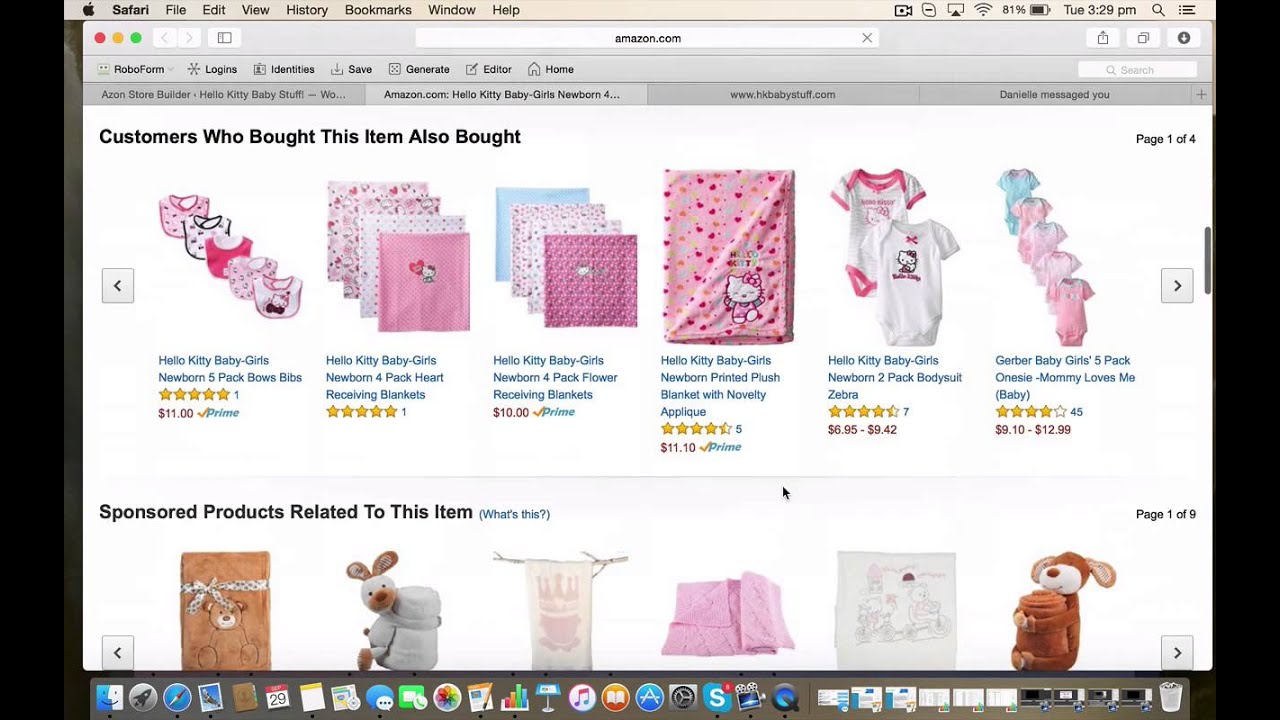Screen dimensions: 1280x720
Task: Click the page scrollbar thumb
Action: coord(1207,260)
